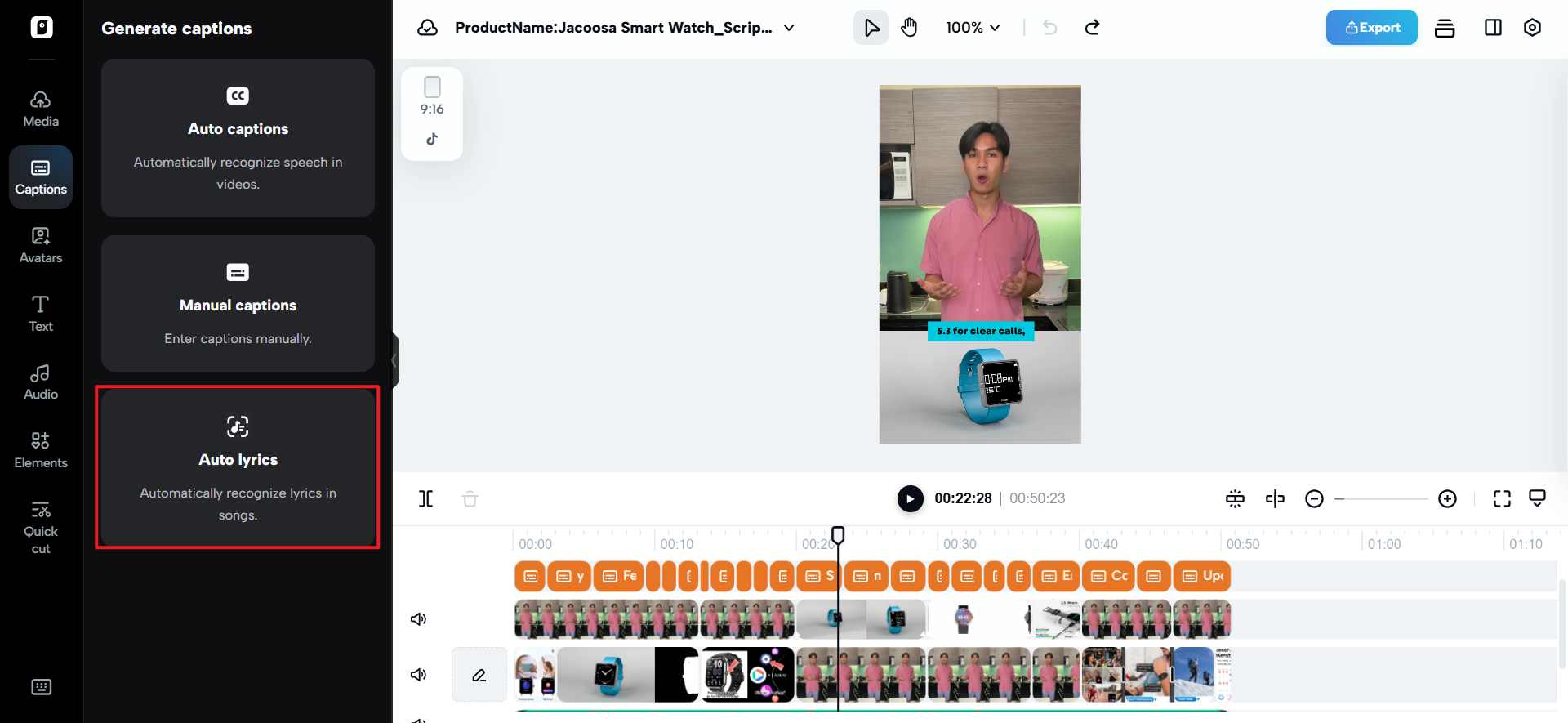1568x723 pixels.
Task: Enter fullscreen preview mode
Action: (x=1502, y=498)
